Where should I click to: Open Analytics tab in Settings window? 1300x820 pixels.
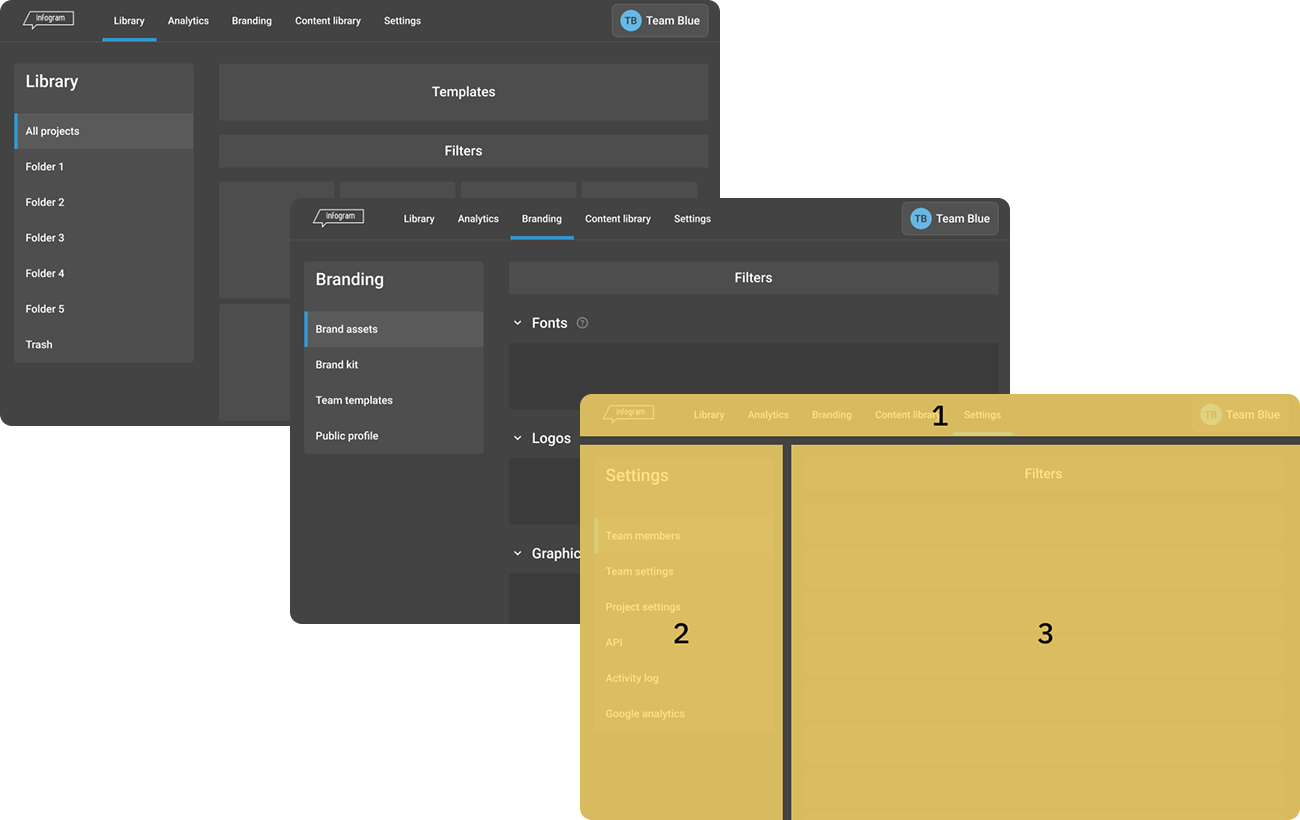pos(768,415)
